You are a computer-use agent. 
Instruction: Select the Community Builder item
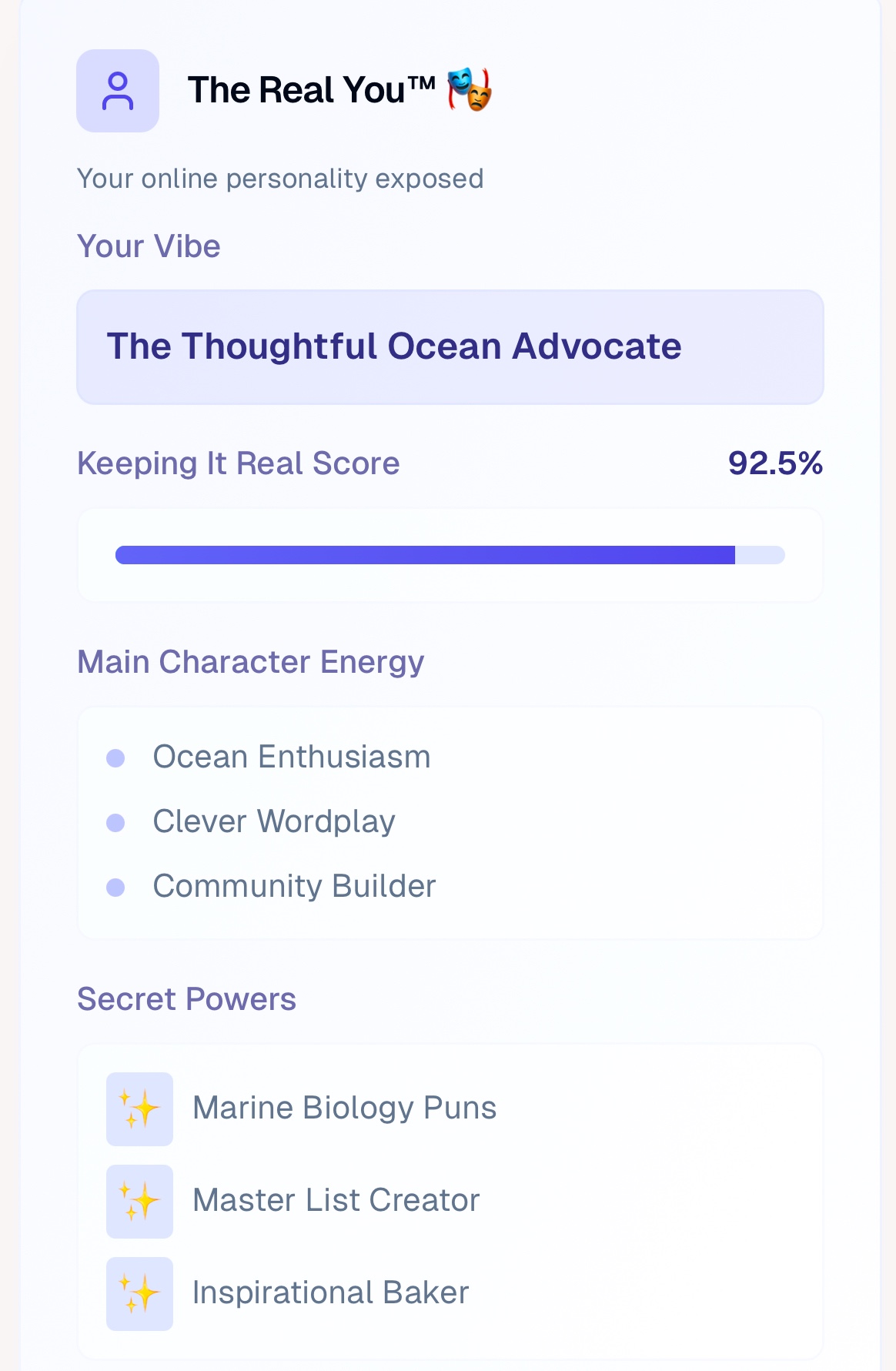(294, 886)
